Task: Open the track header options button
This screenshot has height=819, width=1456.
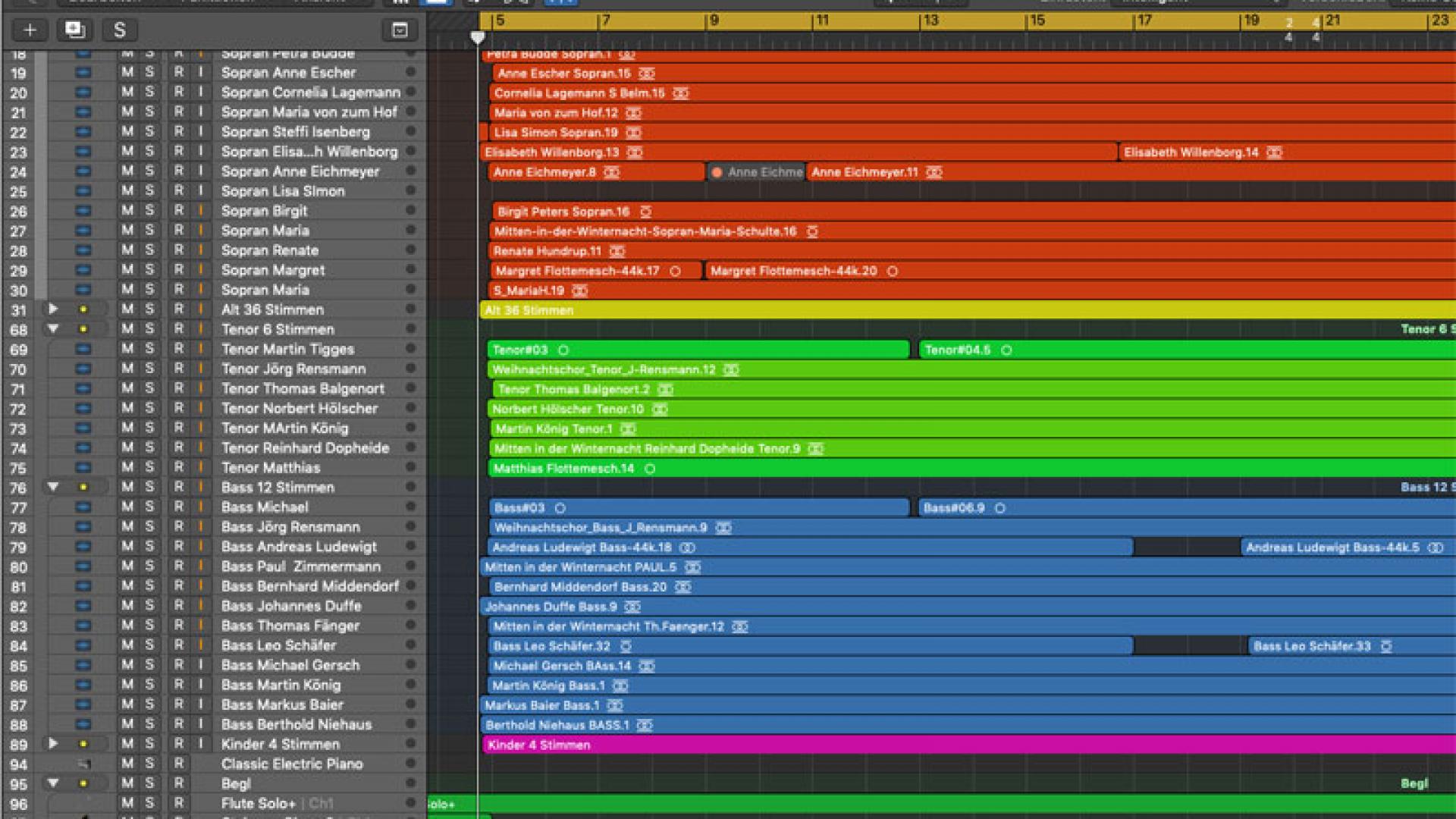Action: click(x=400, y=30)
